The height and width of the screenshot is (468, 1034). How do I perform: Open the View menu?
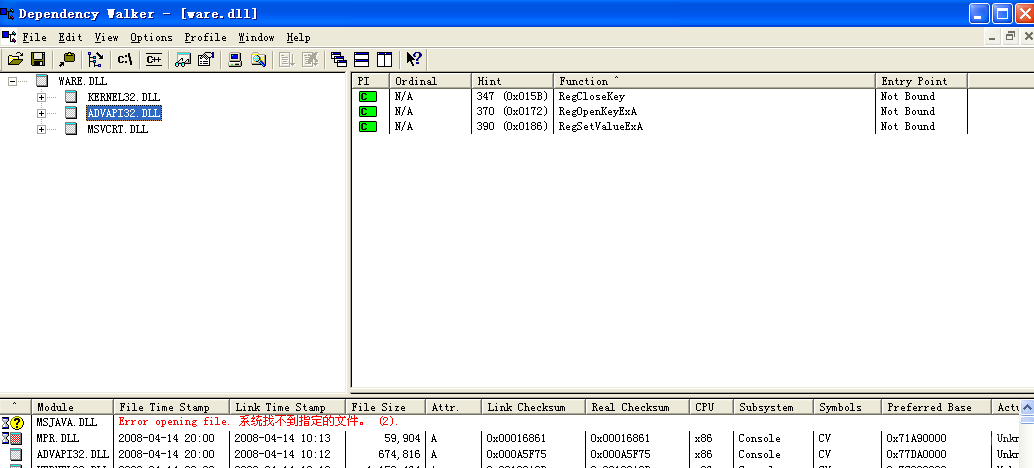pyautogui.click(x=106, y=38)
